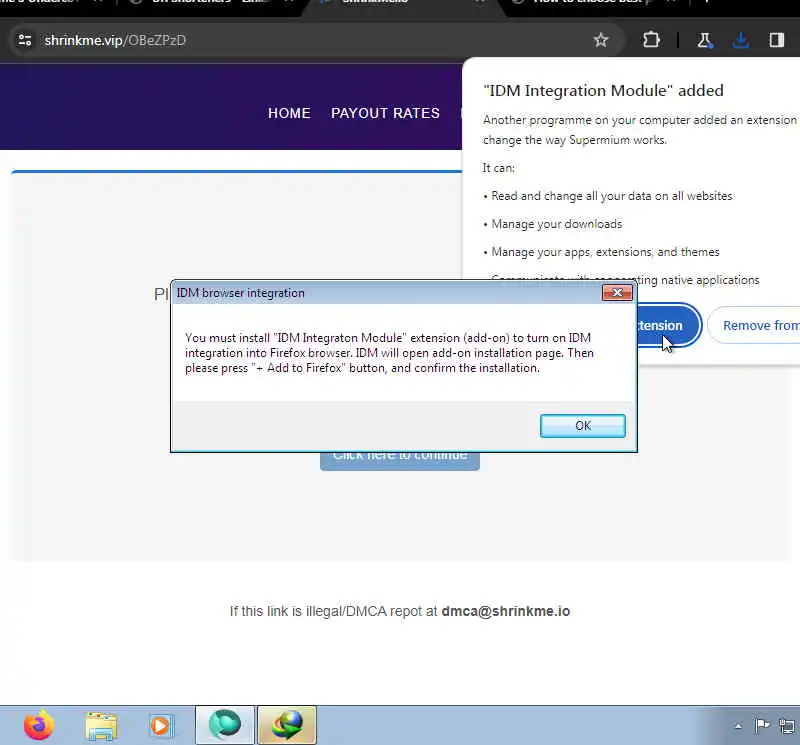Click OK in IDM browser integration dialog

tap(583, 426)
